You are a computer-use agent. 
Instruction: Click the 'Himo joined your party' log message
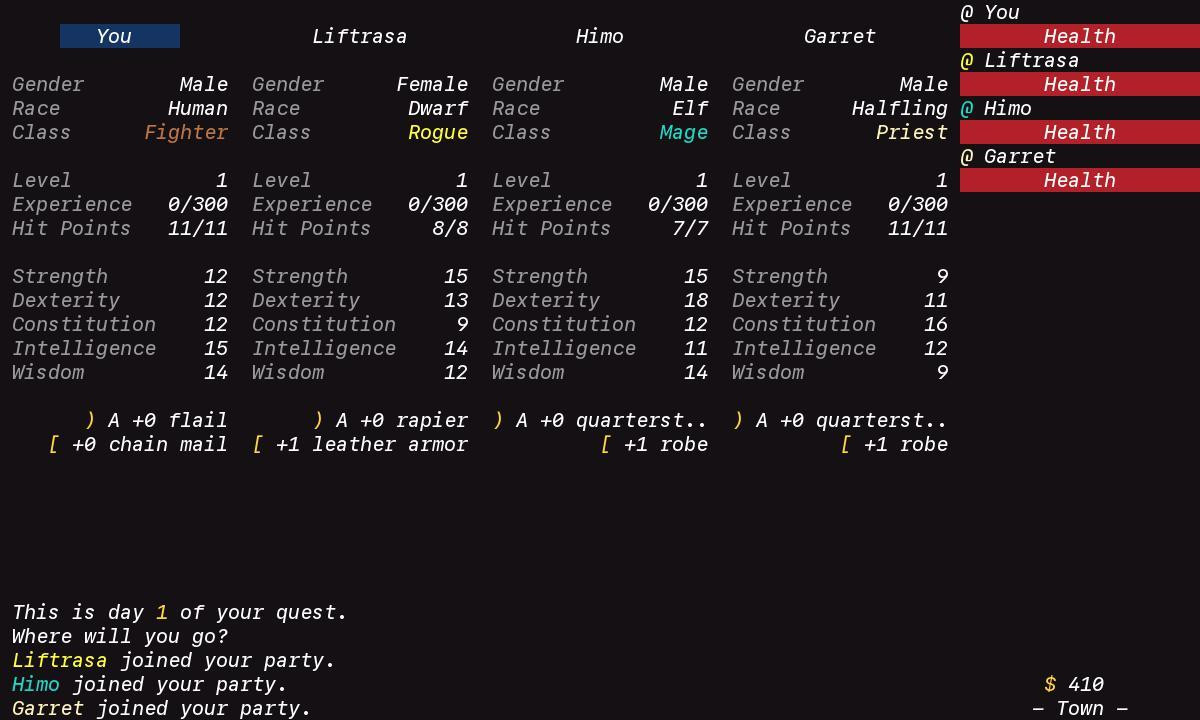pos(150,685)
